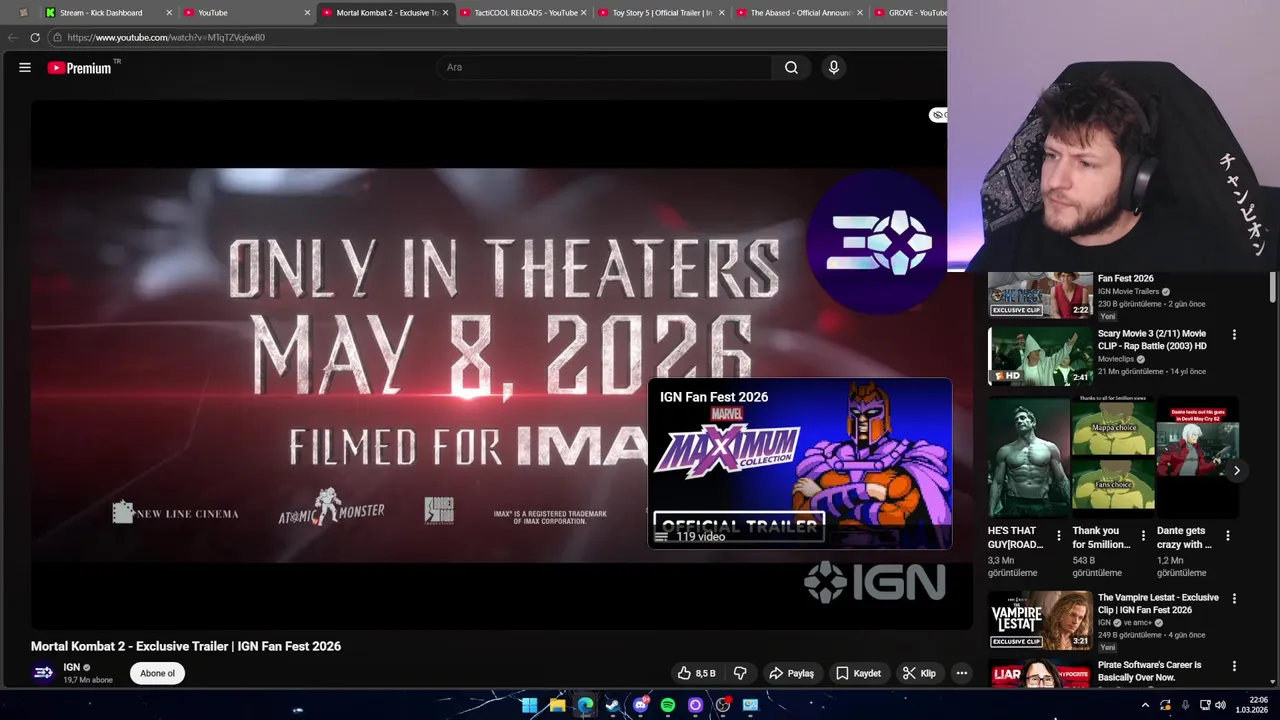The width and height of the screenshot is (1280, 720).
Task: Open IGN Movie Trailers channel name
Action: tap(1128, 291)
